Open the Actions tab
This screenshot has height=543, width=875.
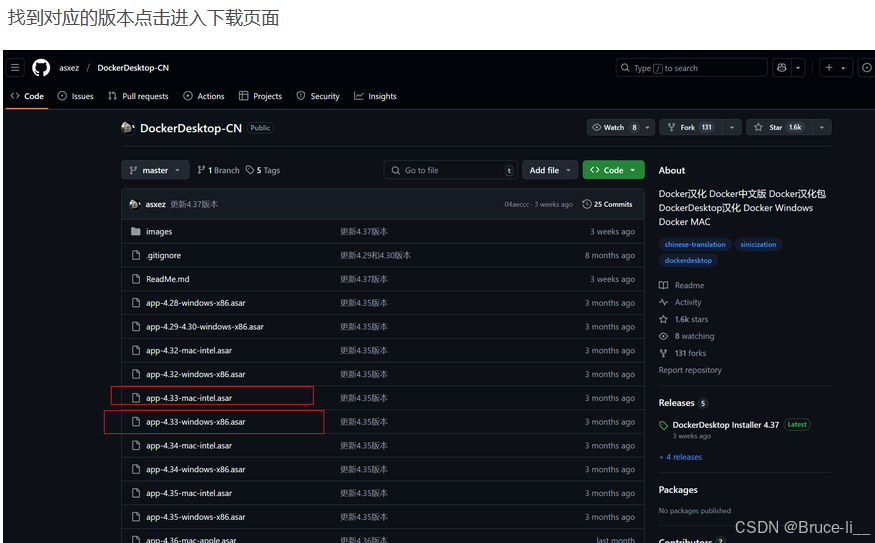coord(204,96)
